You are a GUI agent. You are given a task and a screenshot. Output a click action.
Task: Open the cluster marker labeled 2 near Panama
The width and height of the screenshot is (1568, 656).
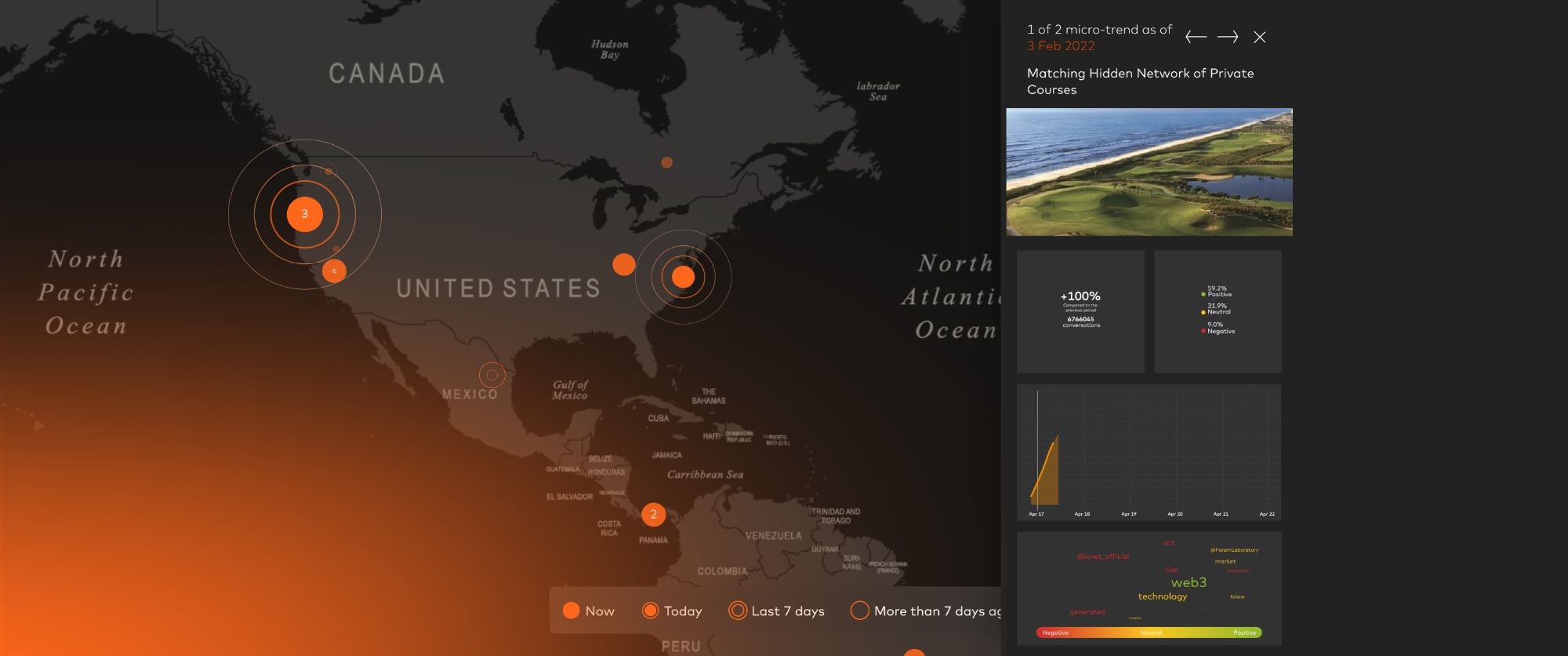click(653, 515)
